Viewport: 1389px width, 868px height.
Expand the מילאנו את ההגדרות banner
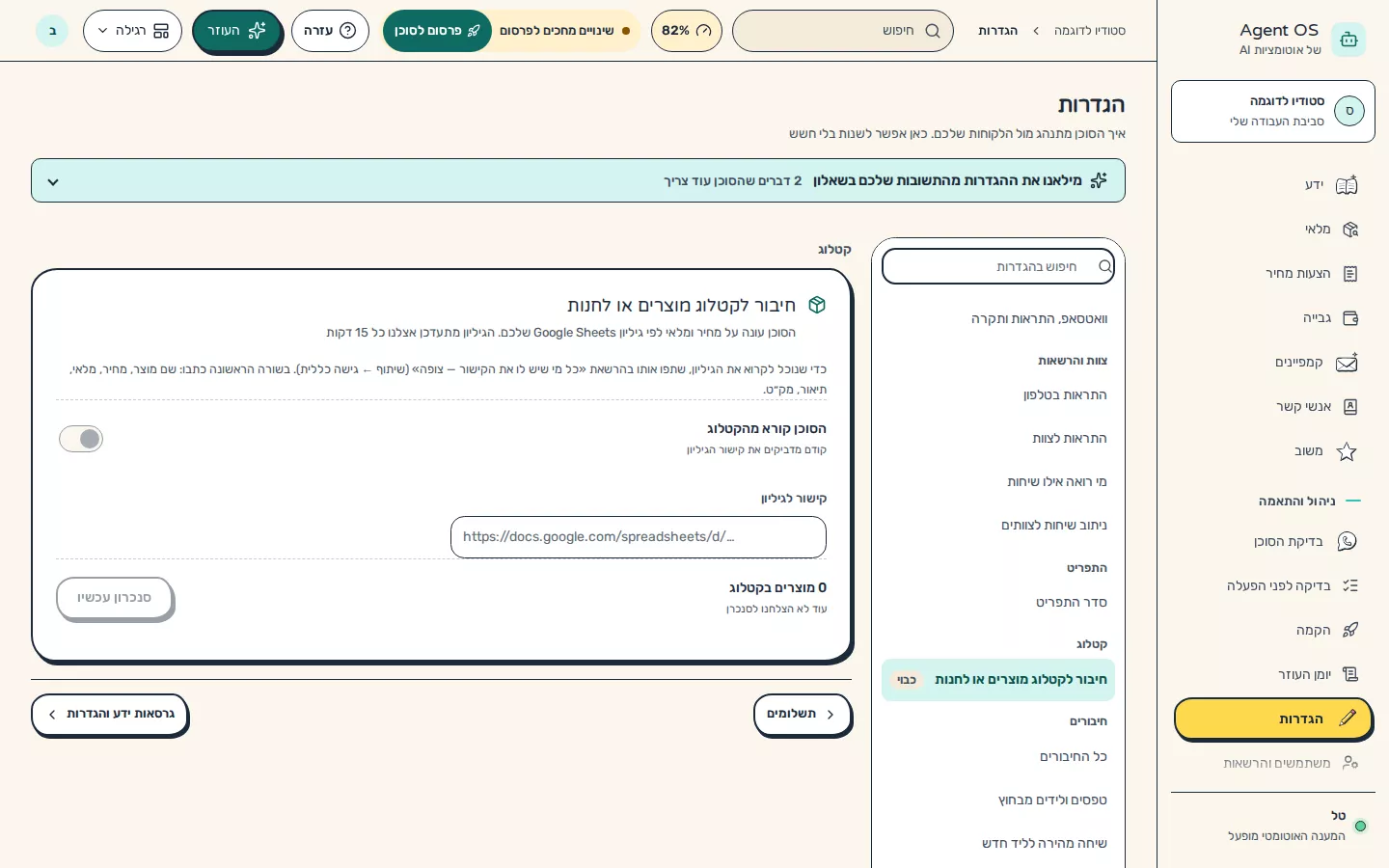578,180
